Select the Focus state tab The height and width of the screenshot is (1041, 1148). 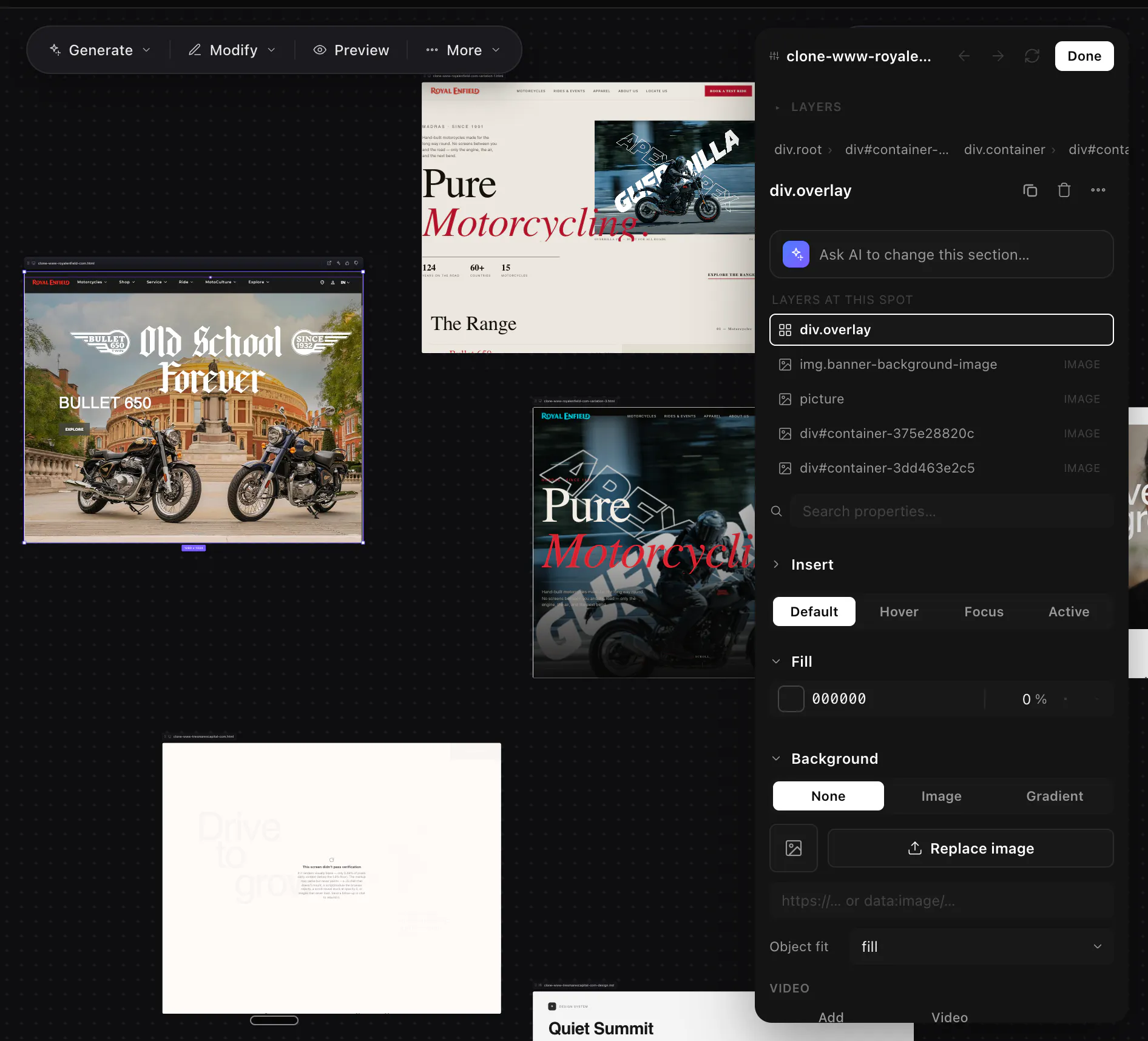[x=984, y=612]
